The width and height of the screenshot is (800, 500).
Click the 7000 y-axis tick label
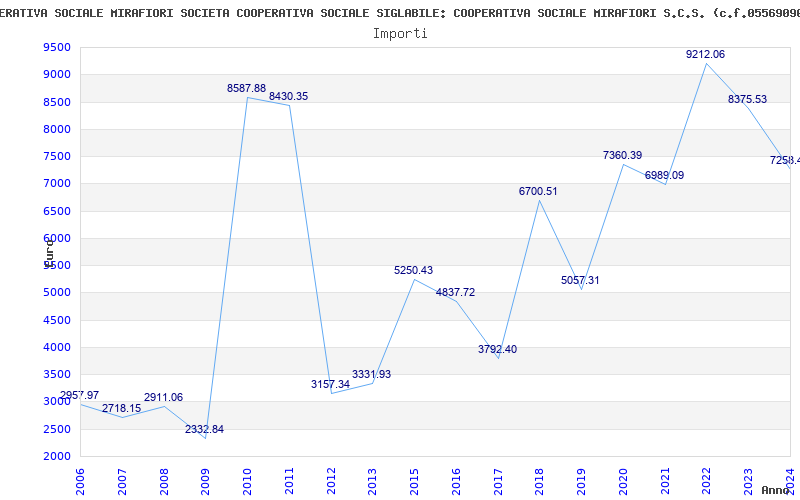tap(57, 184)
